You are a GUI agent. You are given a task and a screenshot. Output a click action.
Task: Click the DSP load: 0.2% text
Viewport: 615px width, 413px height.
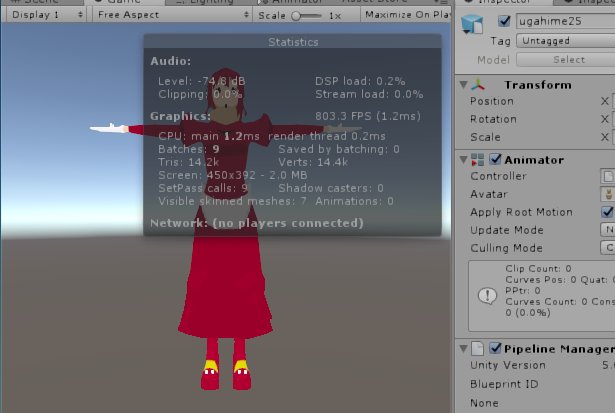coord(360,81)
